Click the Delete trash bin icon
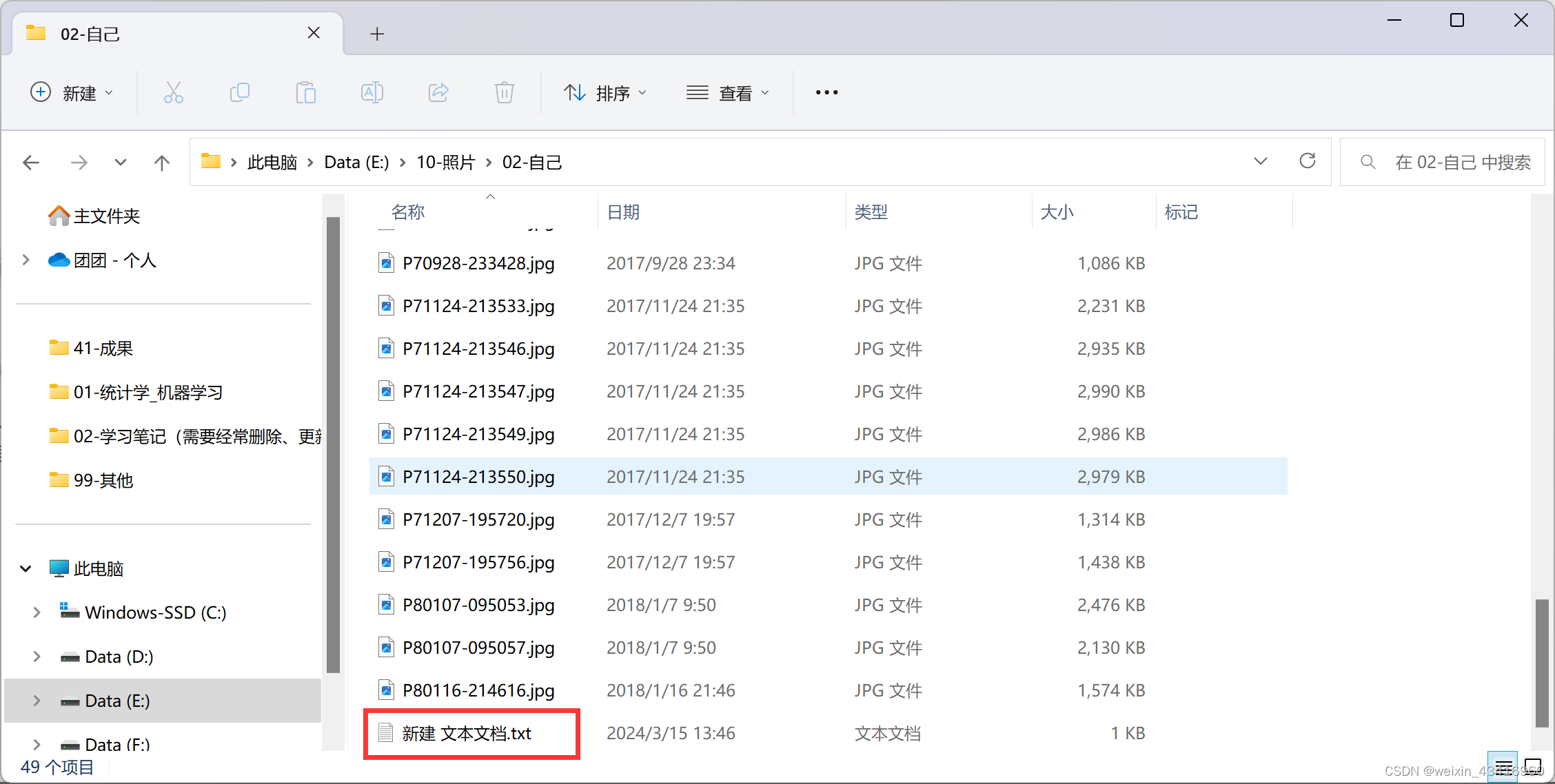Screen dimensions: 1555x784 click(505, 92)
